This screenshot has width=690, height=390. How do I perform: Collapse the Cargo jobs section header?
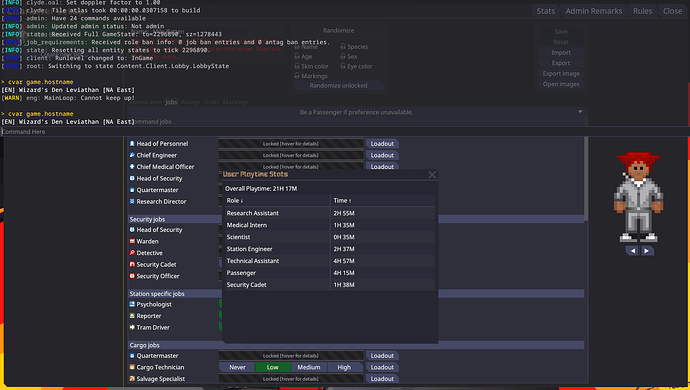(x=356, y=345)
